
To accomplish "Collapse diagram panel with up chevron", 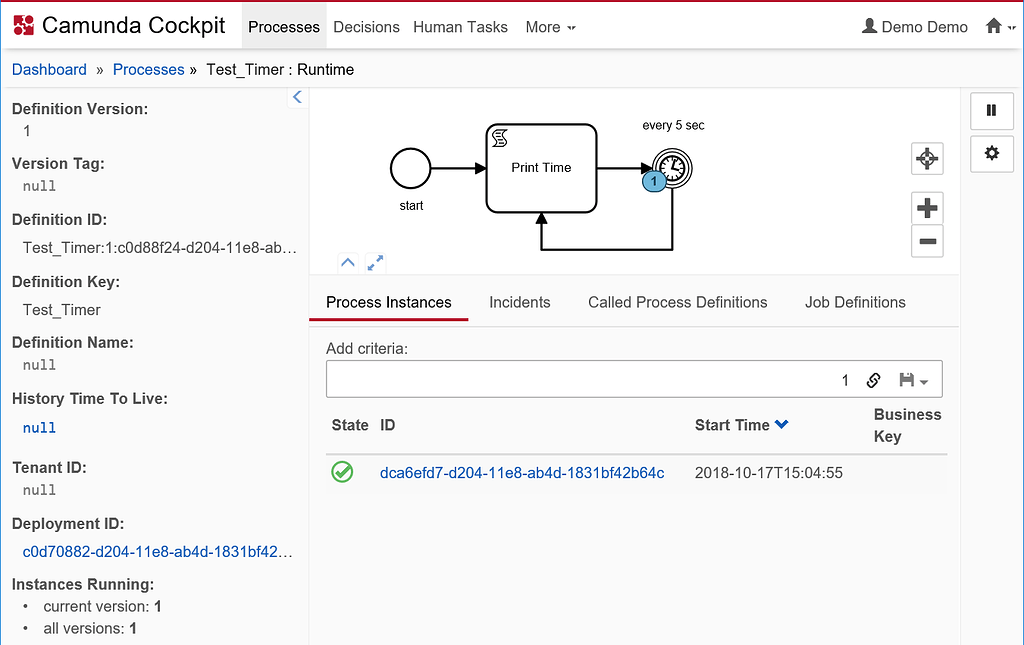I will 347,263.
